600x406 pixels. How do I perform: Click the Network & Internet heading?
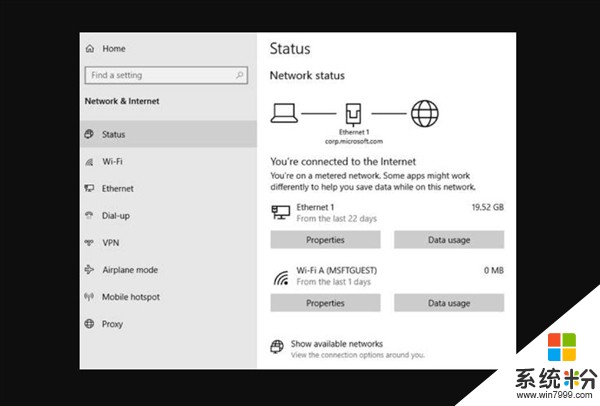coord(122,101)
